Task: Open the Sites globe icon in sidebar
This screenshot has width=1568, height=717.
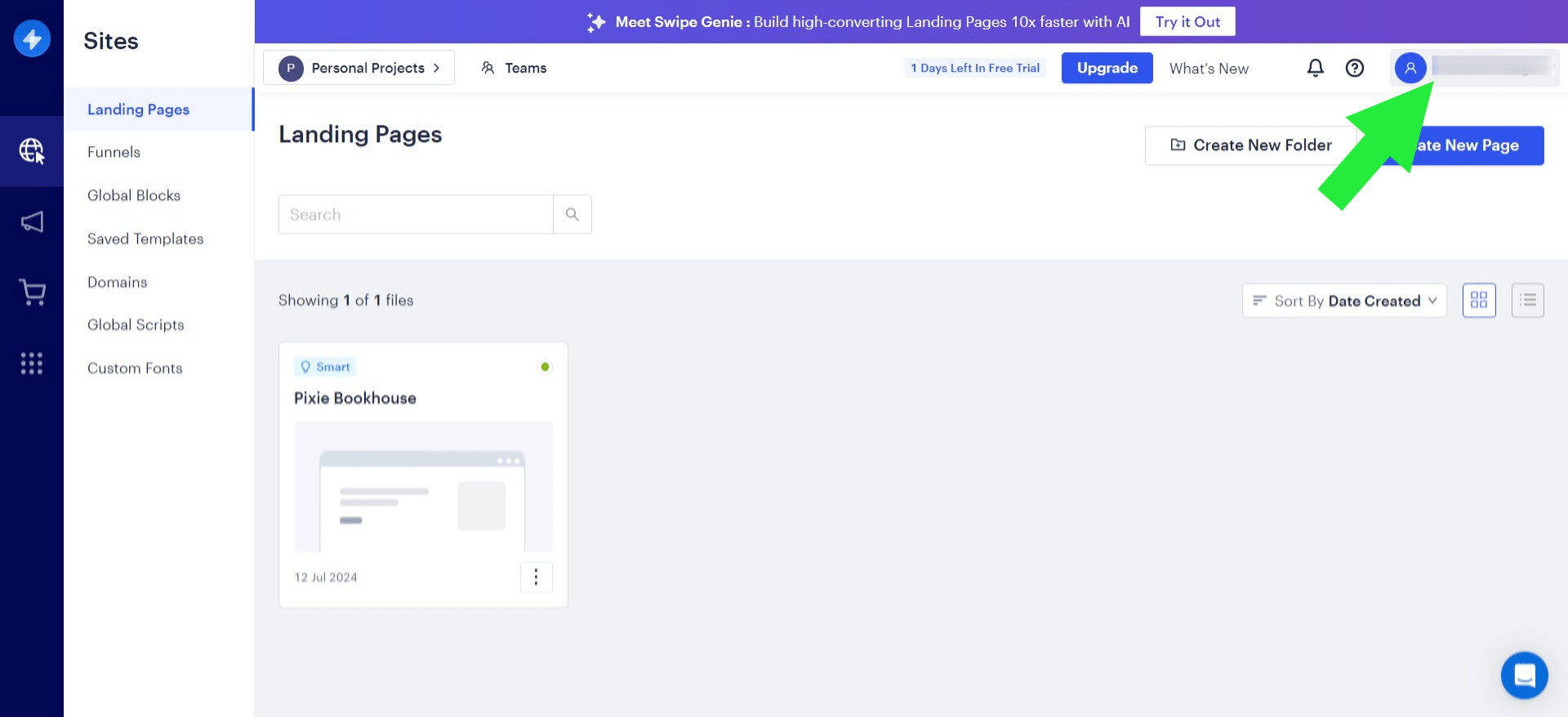Action: 32,151
